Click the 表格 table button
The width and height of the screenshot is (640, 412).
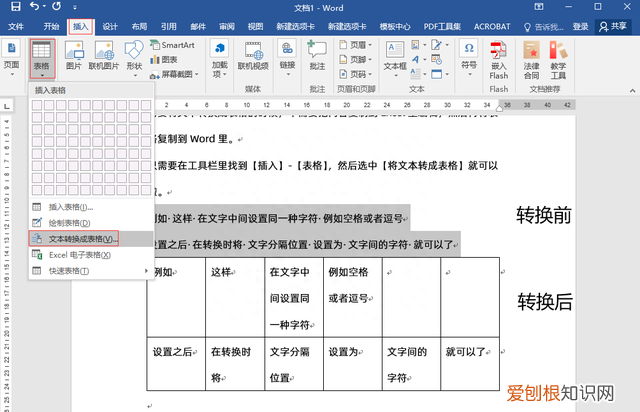(x=42, y=58)
